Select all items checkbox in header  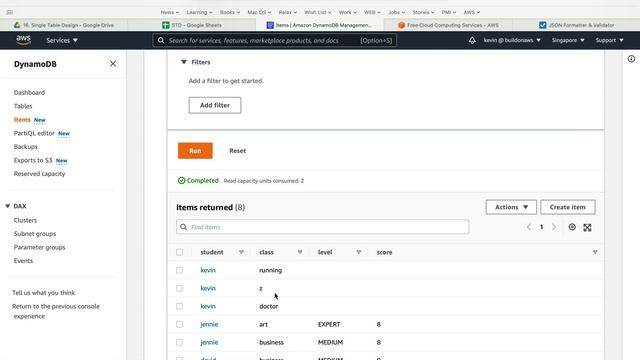(180, 252)
